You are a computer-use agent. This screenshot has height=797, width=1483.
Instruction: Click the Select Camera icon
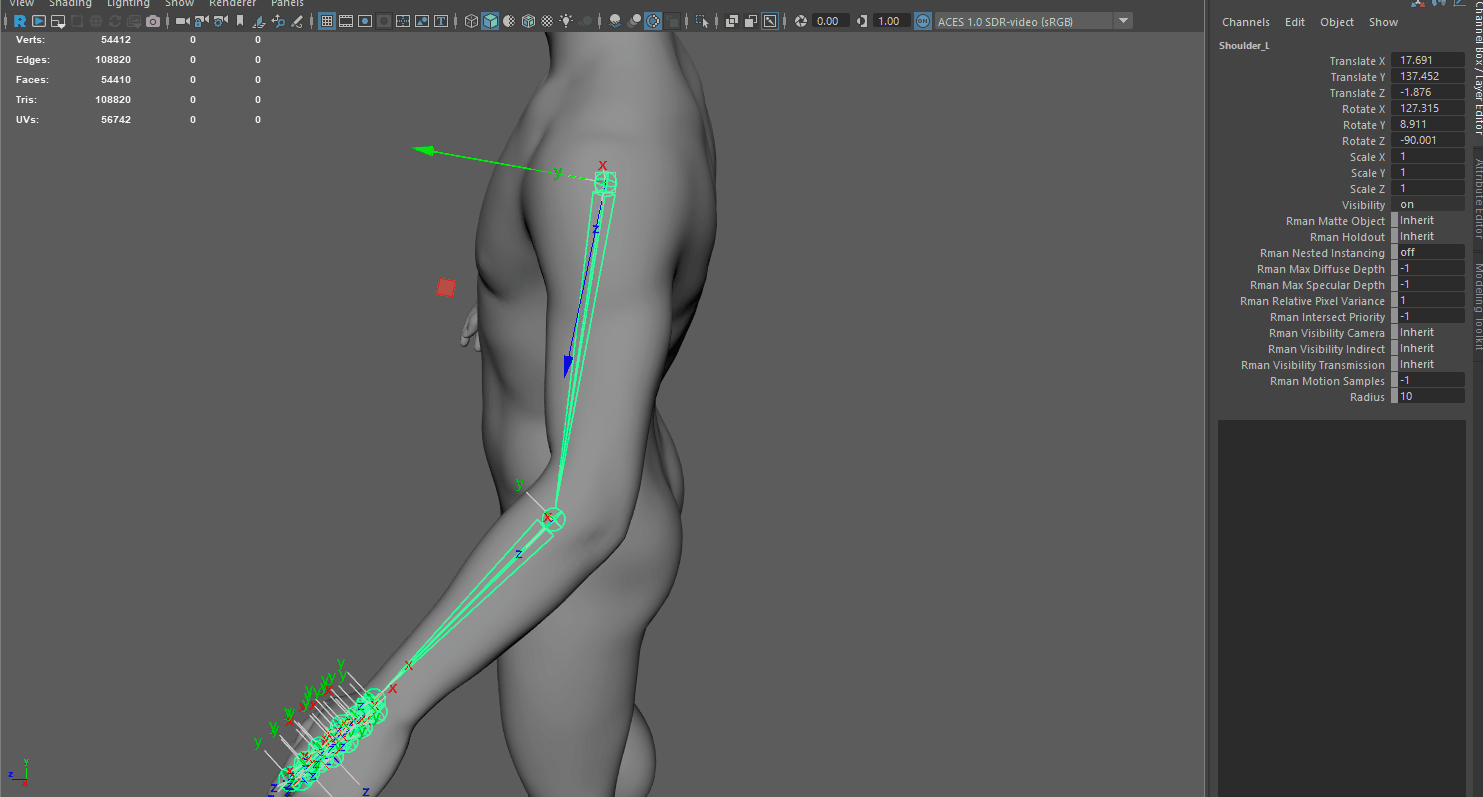(183, 21)
